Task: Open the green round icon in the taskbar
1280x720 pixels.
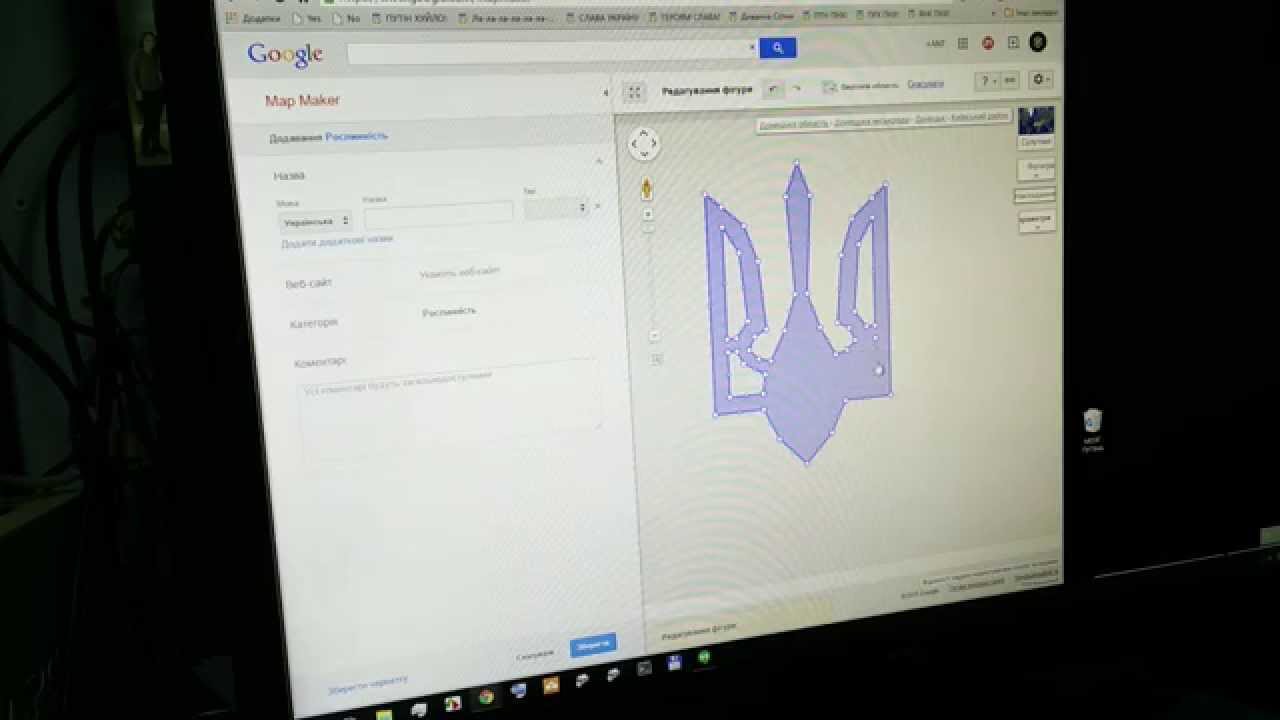Action: (704, 657)
